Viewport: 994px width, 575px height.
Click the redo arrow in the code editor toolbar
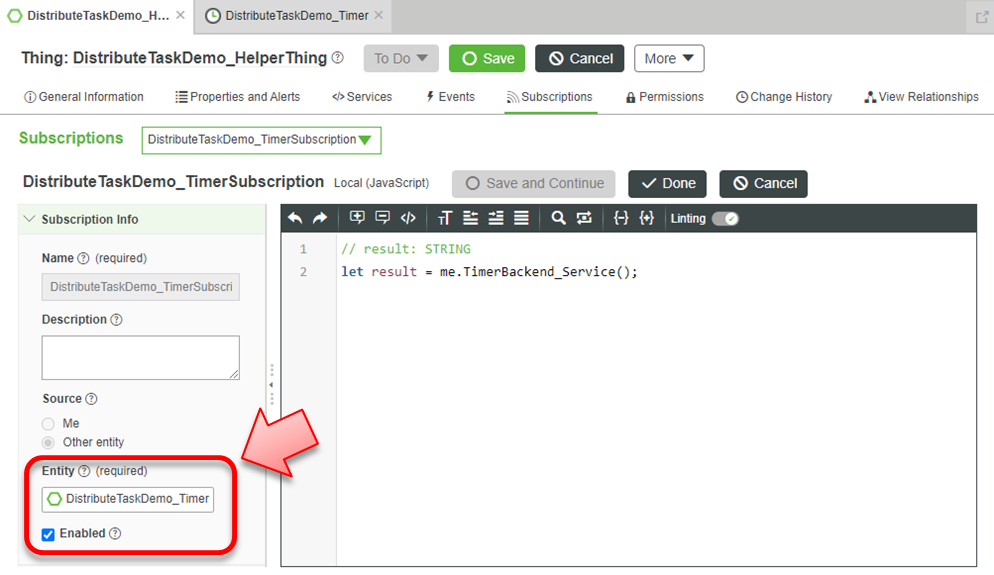click(320, 219)
